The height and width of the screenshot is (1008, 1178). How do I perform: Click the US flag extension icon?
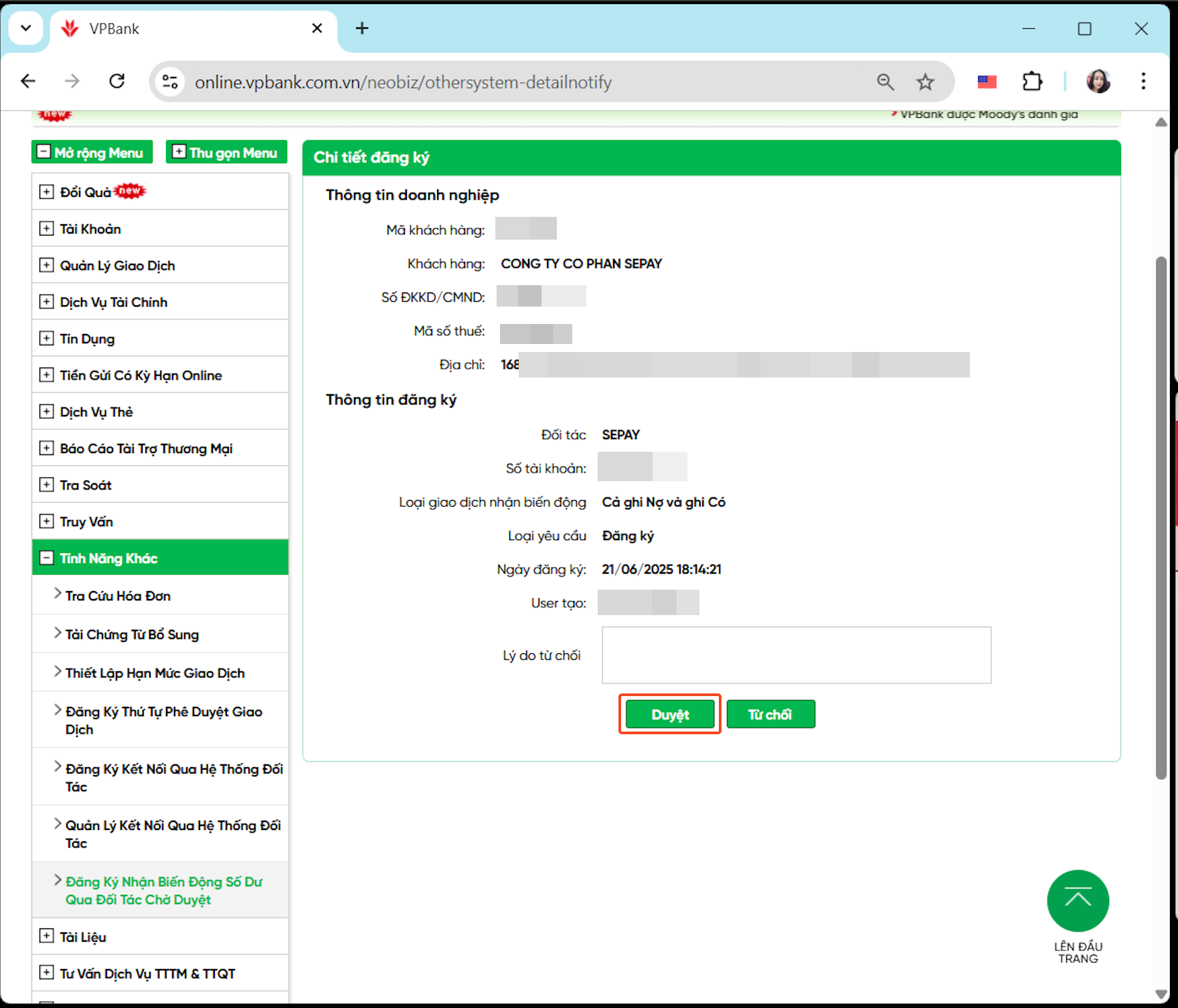click(x=987, y=82)
